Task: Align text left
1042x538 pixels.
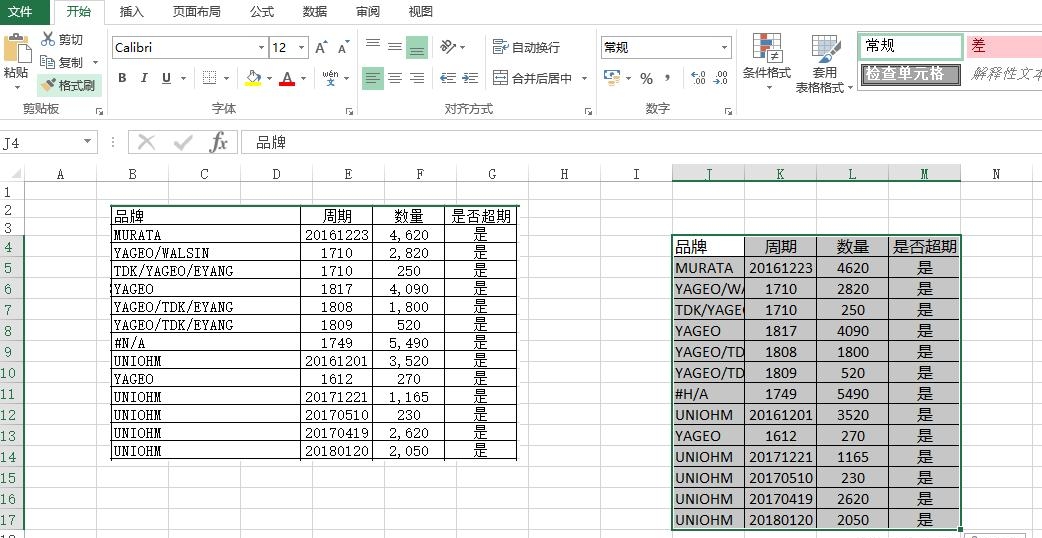Action: tap(373, 78)
